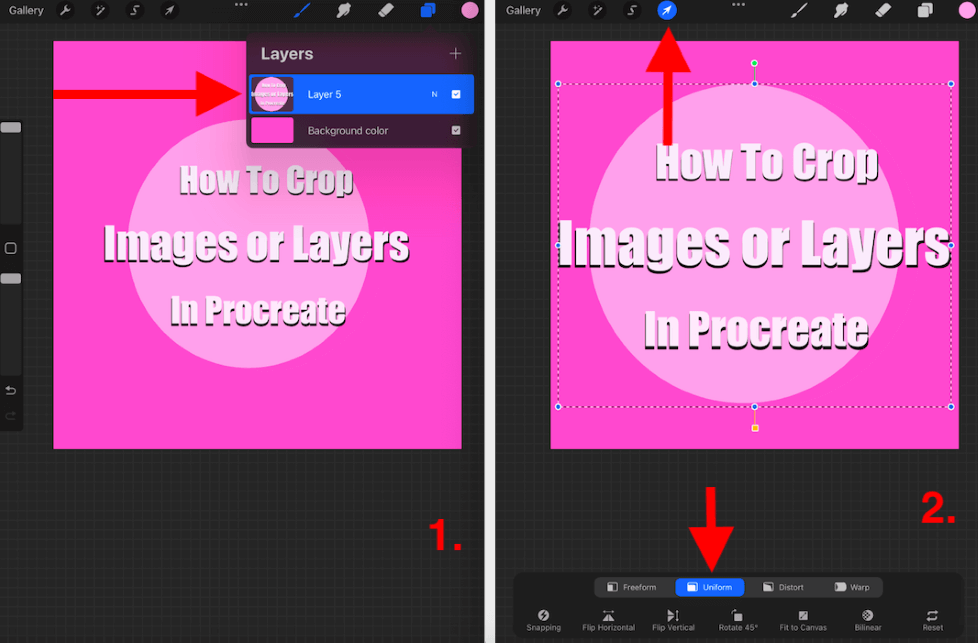Toggle the visibility checkbox on Layer 5
This screenshot has height=643, width=978.
[455, 94]
